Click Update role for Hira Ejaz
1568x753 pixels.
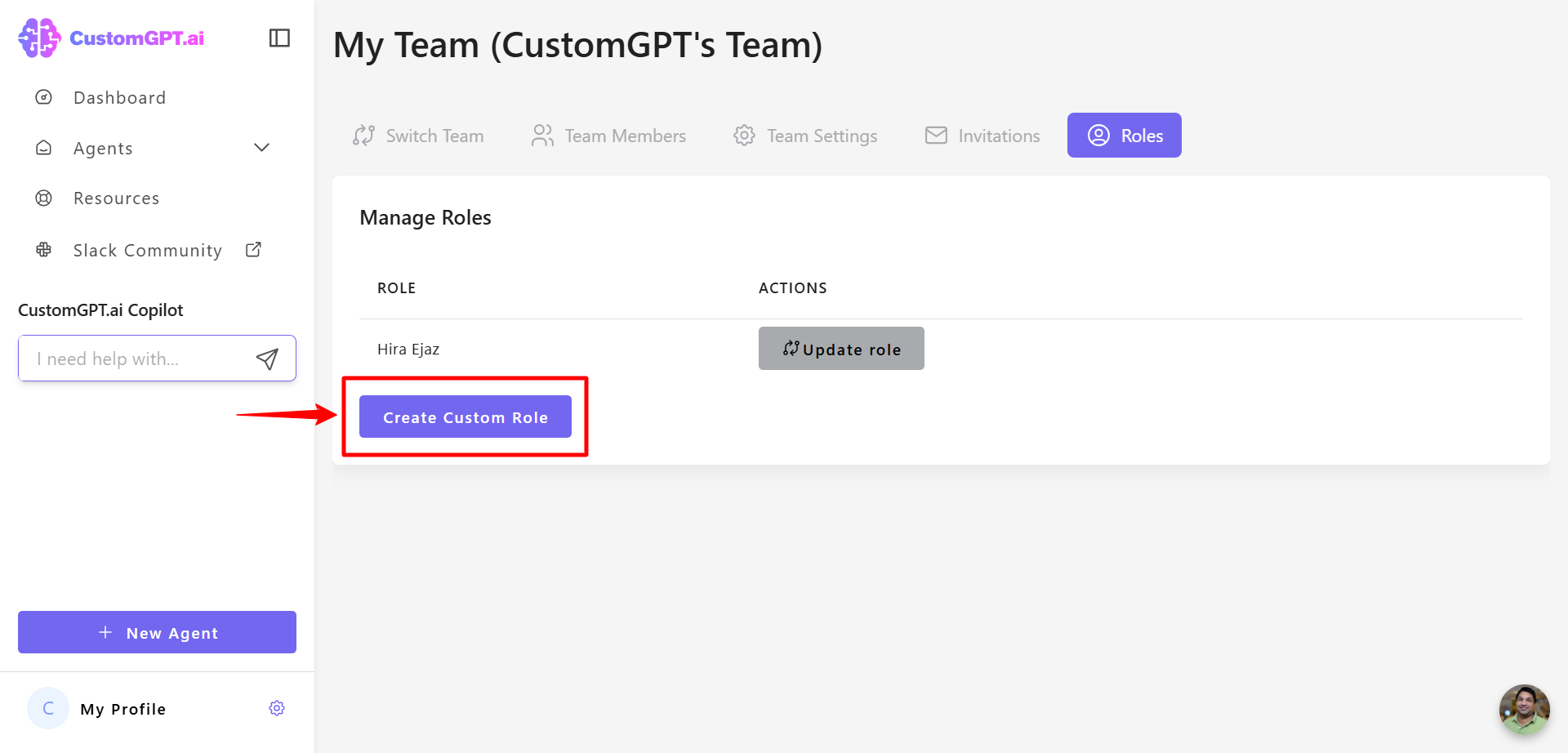tap(841, 349)
